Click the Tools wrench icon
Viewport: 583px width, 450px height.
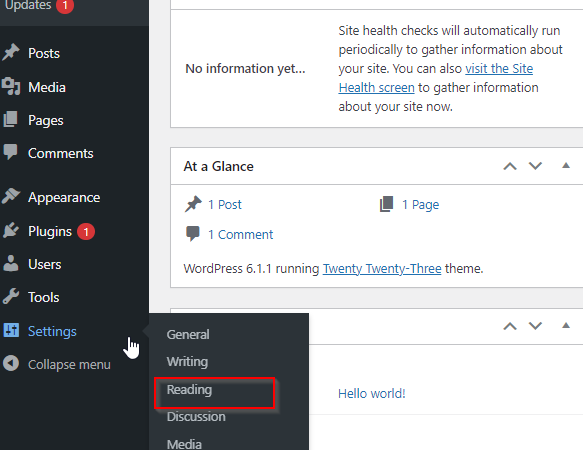point(11,296)
